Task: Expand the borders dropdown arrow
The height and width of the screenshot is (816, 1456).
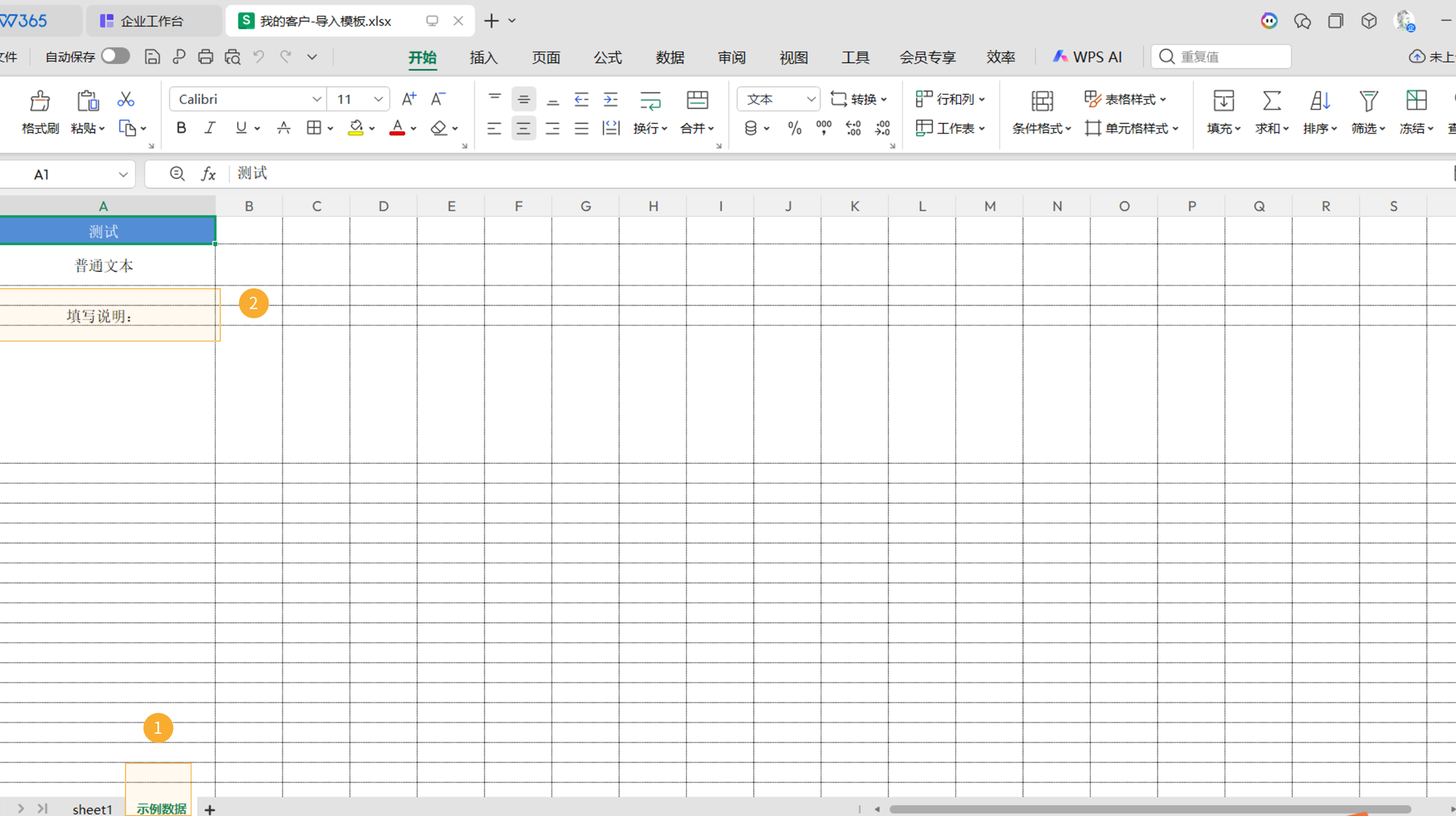Action: [331, 128]
